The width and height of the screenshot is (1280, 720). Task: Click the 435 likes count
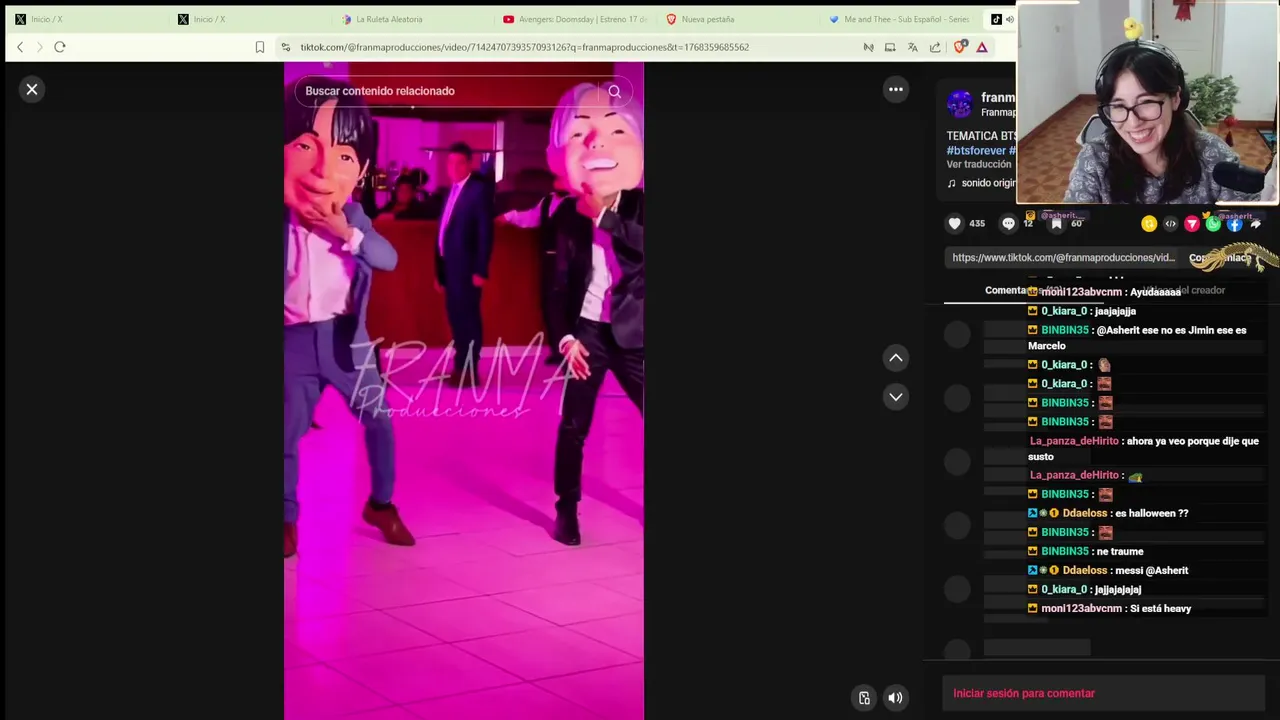click(x=977, y=224)
